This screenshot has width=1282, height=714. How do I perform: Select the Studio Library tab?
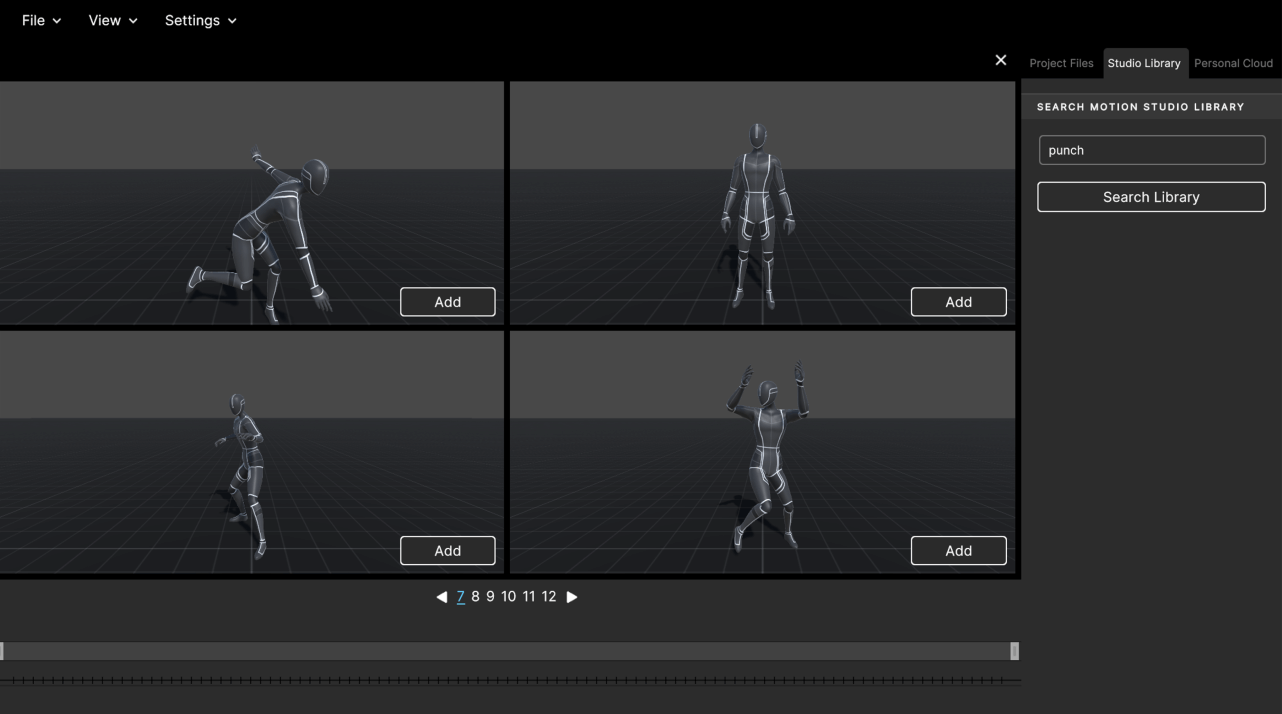(x=1144, y=63)
